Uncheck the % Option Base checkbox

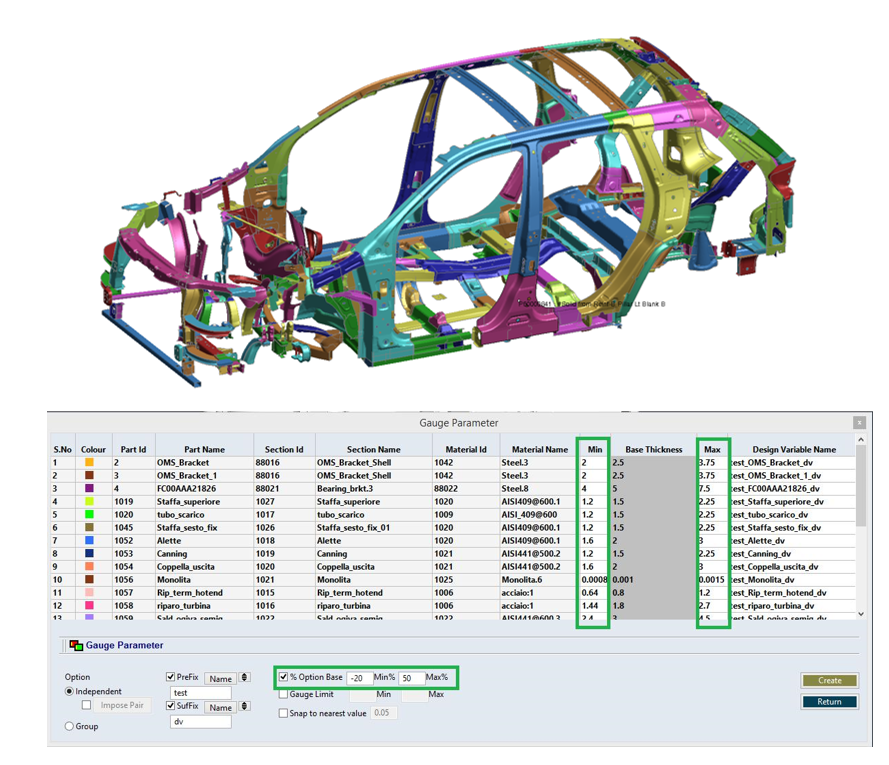click(284, 678)
